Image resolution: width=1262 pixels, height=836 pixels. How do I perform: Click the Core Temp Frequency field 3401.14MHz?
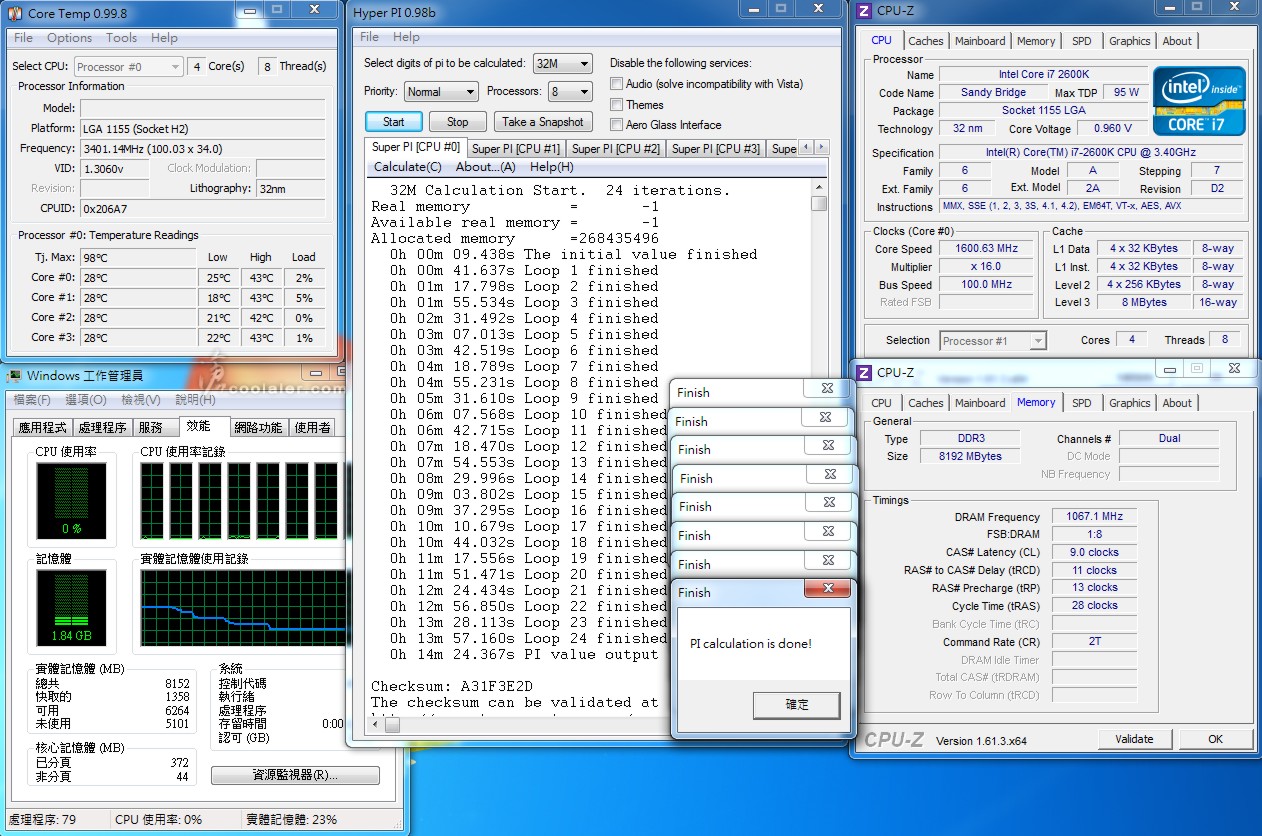point(202,148)
